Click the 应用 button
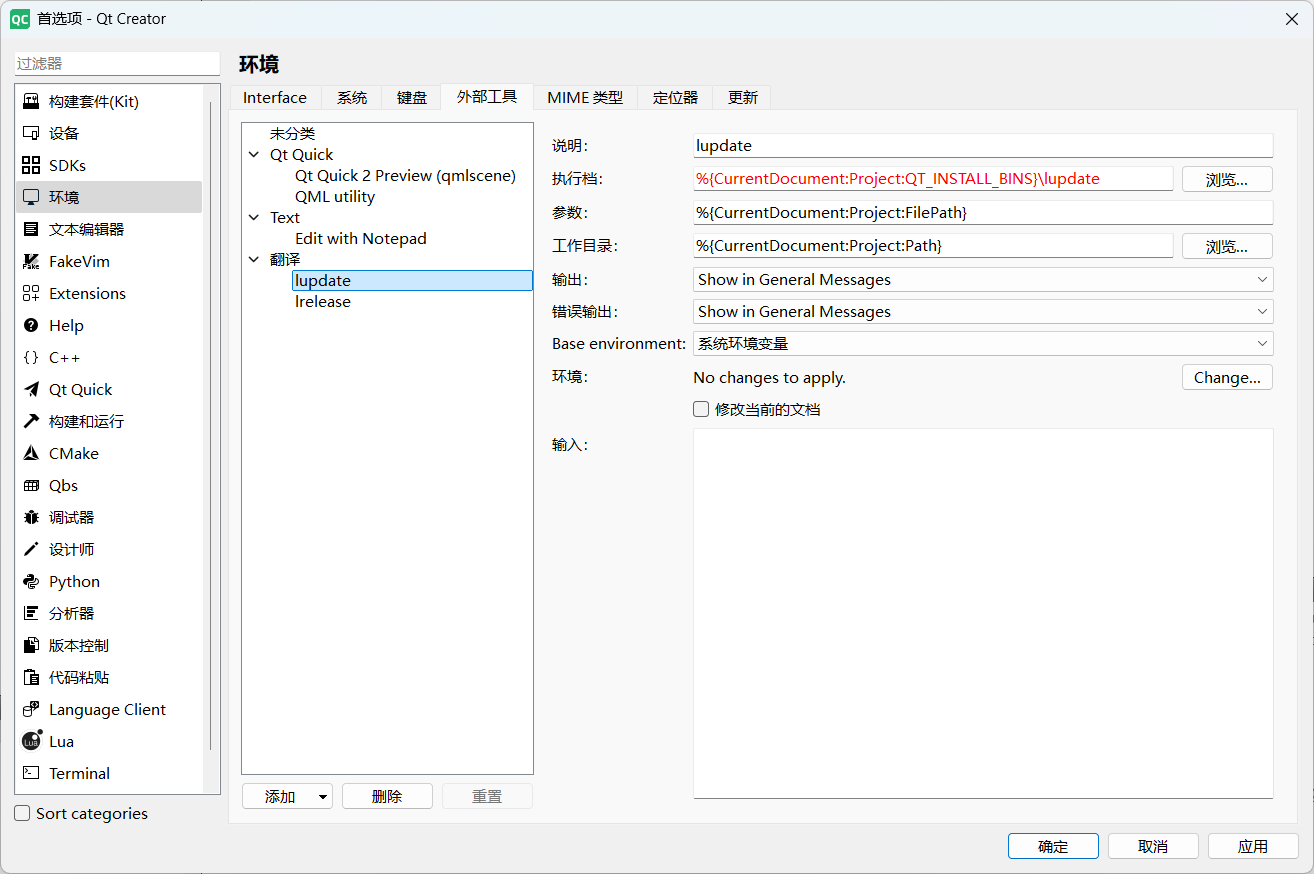Viewport: 1314px width, 874px height. click(x=1253, y=846)
